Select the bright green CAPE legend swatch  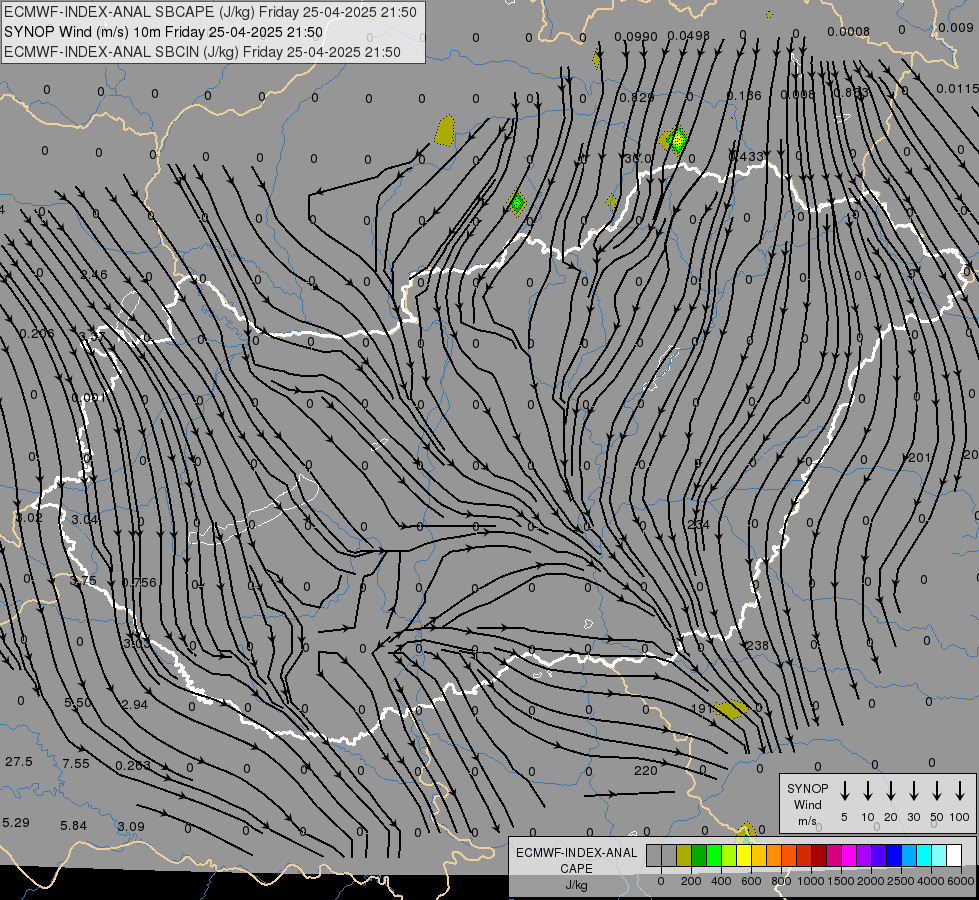click(714, 856)
